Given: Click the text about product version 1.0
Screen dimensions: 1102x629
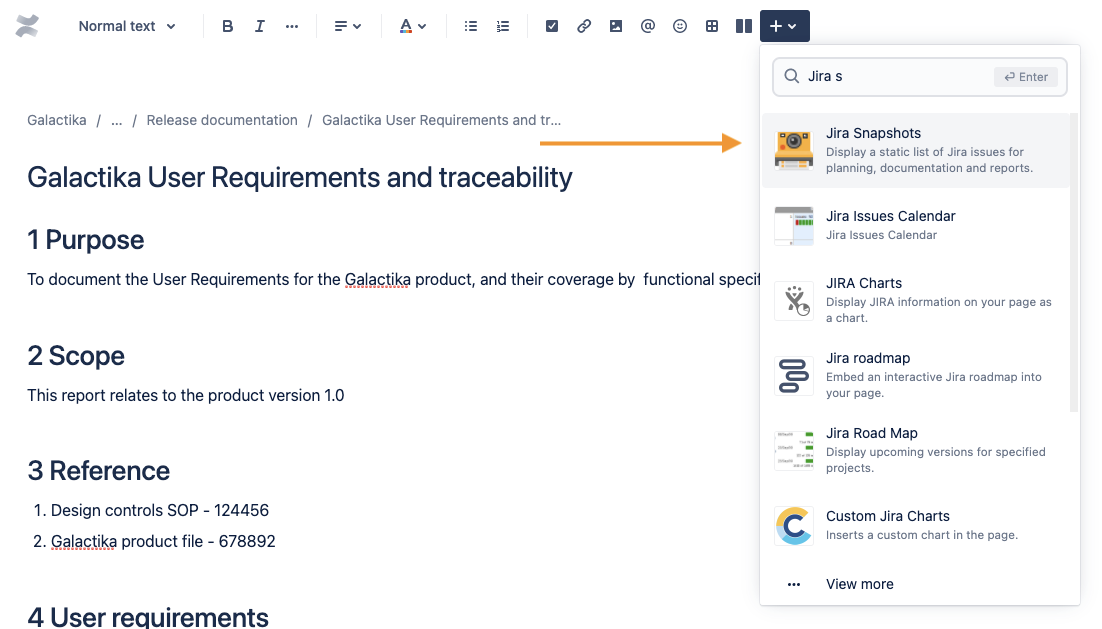Looking at the screenshot, I should [x=186, y=396].
